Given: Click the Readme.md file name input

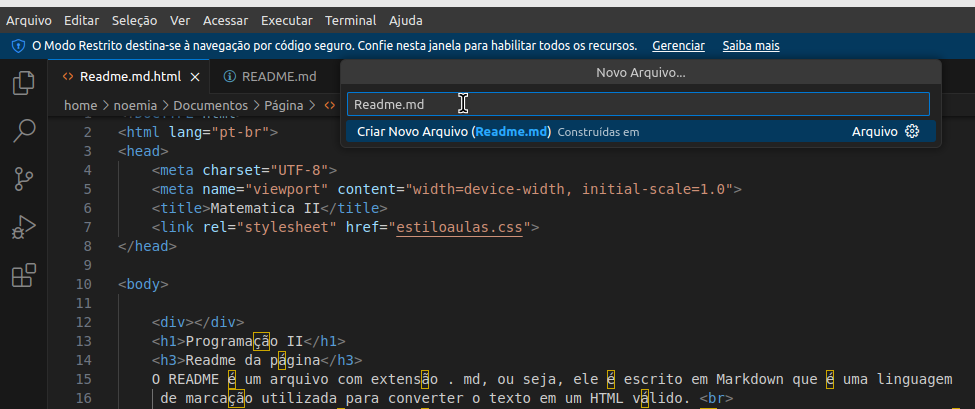Looking at the screenshot, I should pos(638,104).
